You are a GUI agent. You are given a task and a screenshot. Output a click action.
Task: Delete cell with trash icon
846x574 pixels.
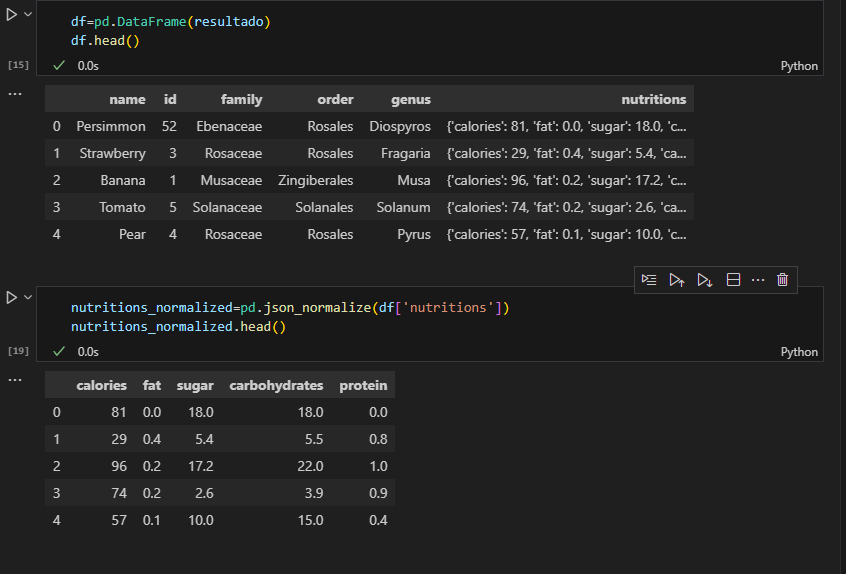coord(782,279)
